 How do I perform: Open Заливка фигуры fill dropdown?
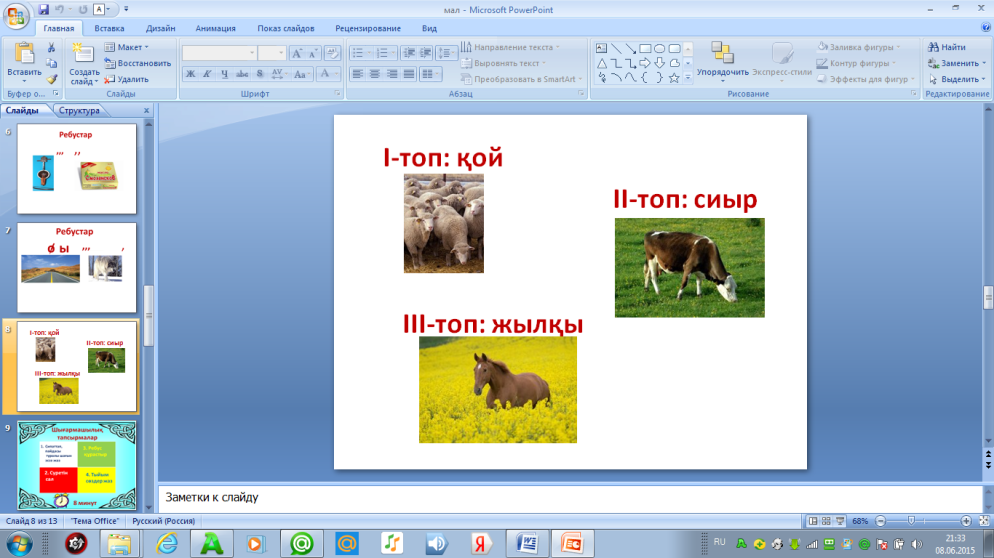point(858,47)
